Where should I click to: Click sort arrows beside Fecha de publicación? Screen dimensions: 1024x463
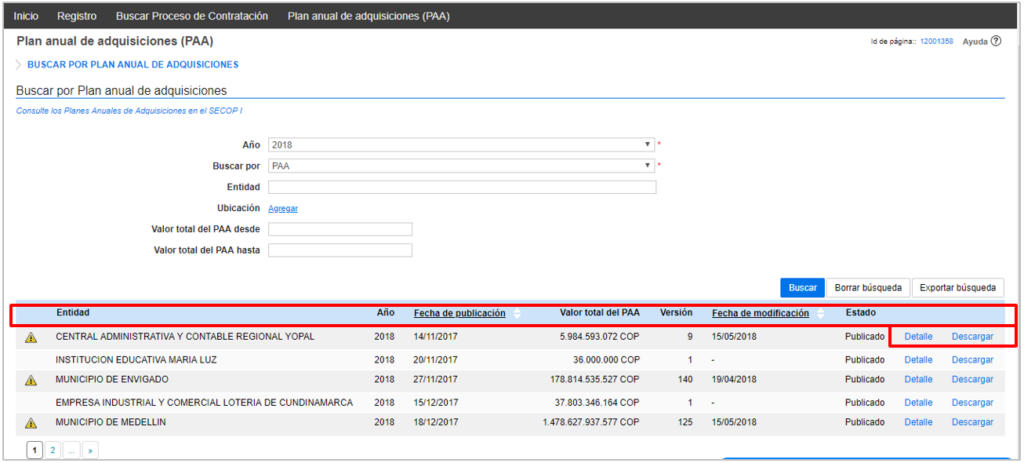[517, 313]
